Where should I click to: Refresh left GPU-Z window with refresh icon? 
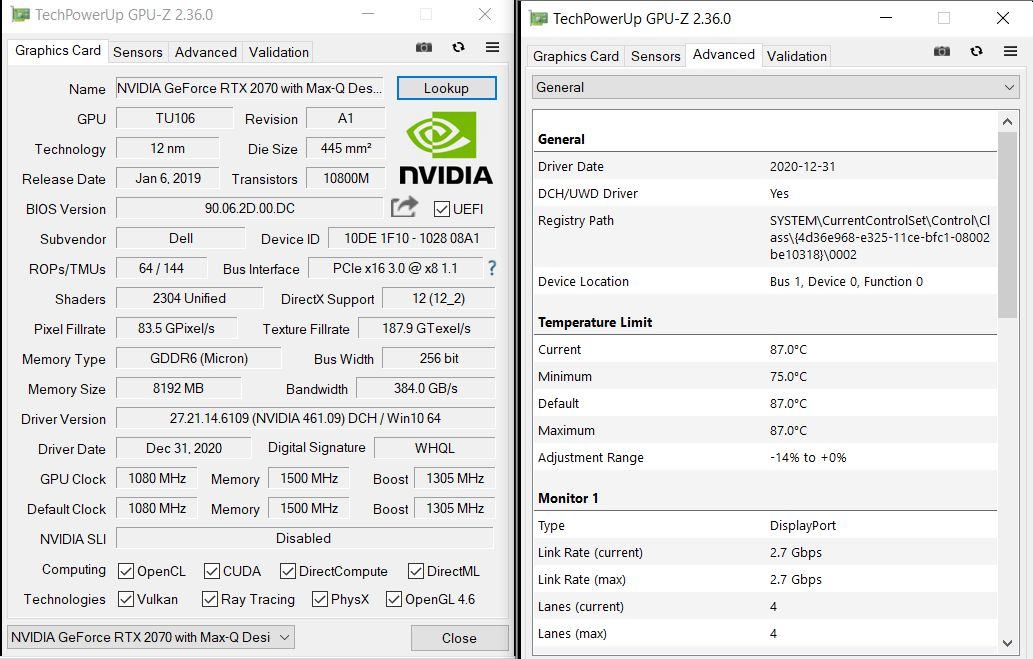[459, 47]
